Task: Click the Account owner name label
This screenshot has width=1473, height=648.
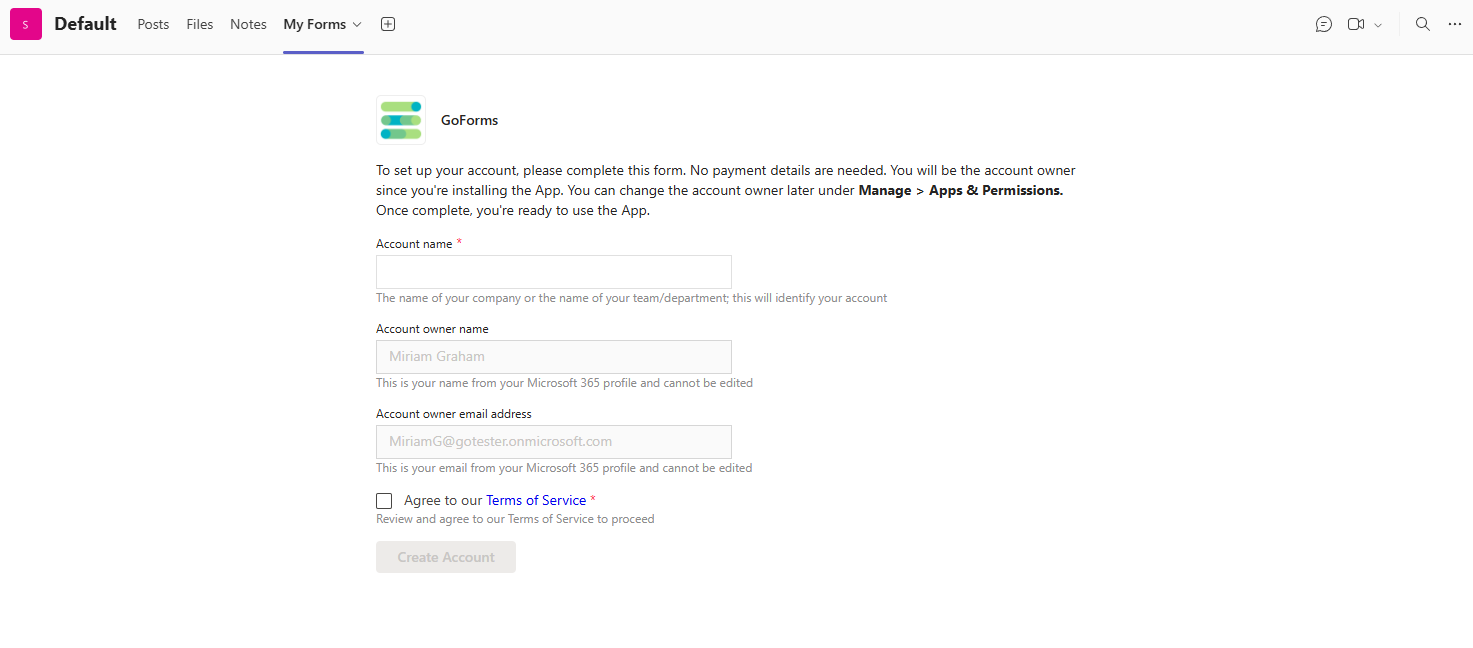Action: coord(432,329)
